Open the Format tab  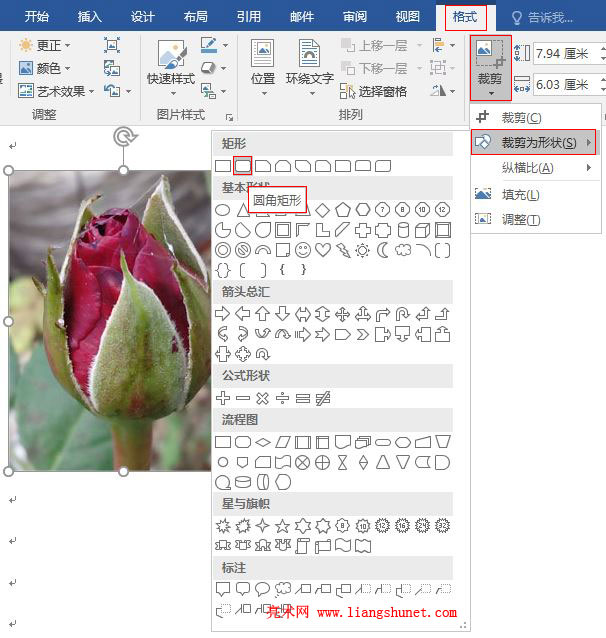click(465, 17)
